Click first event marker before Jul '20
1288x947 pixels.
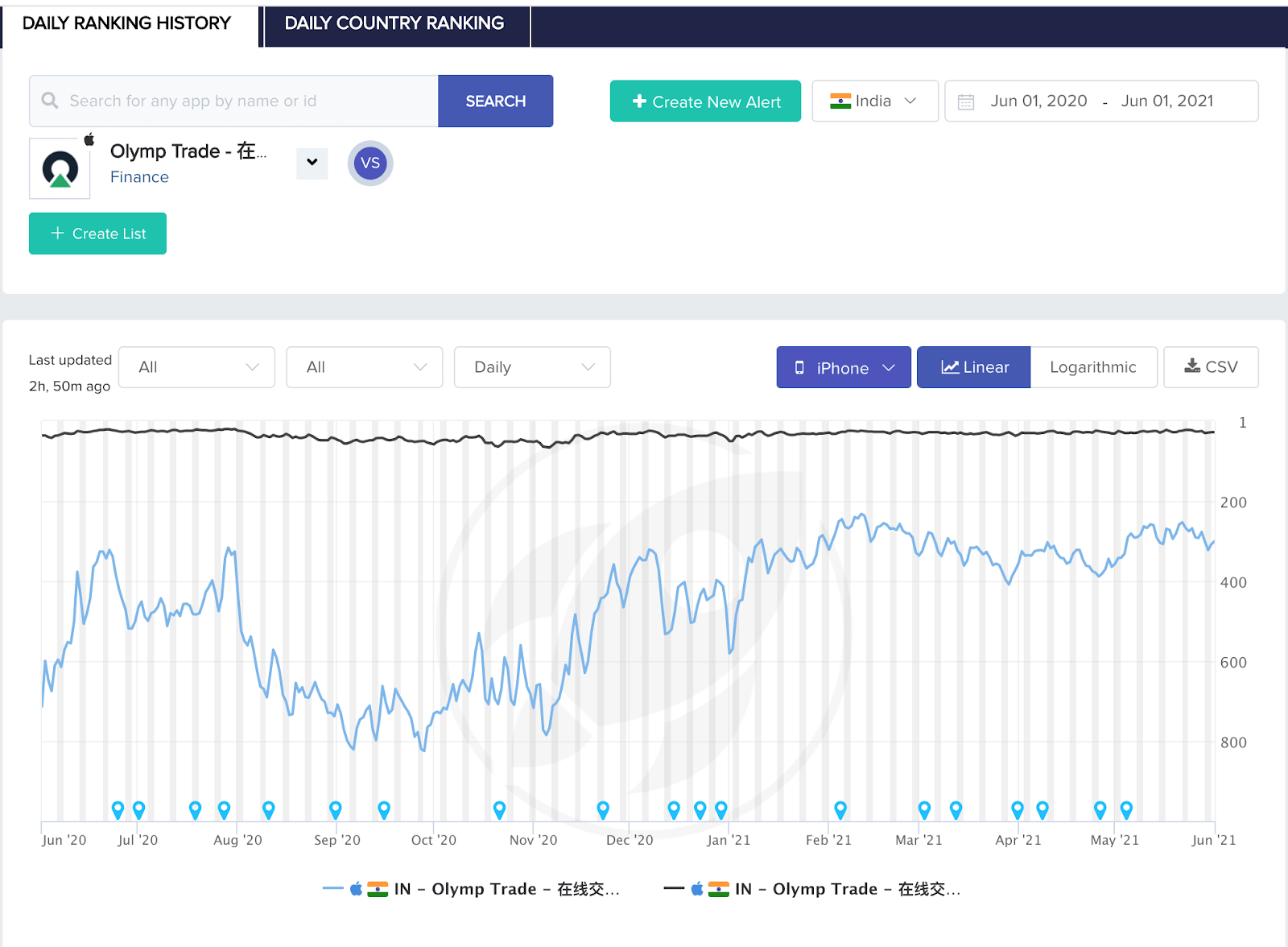[x=118, y=809]
